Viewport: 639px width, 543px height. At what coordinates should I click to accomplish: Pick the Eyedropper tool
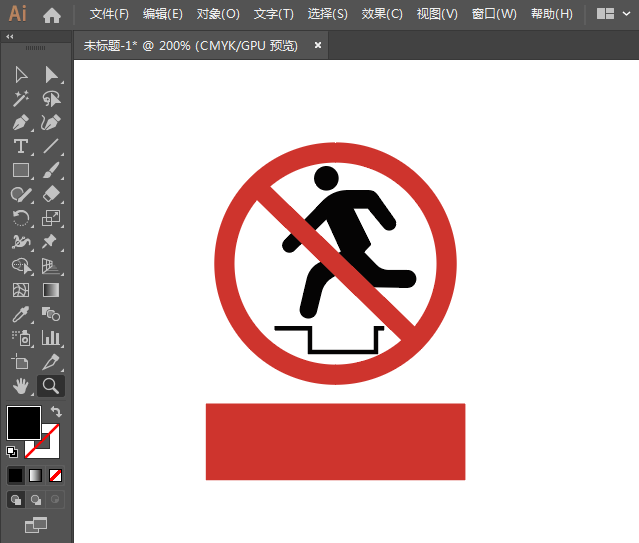click(x=21, y=314)
